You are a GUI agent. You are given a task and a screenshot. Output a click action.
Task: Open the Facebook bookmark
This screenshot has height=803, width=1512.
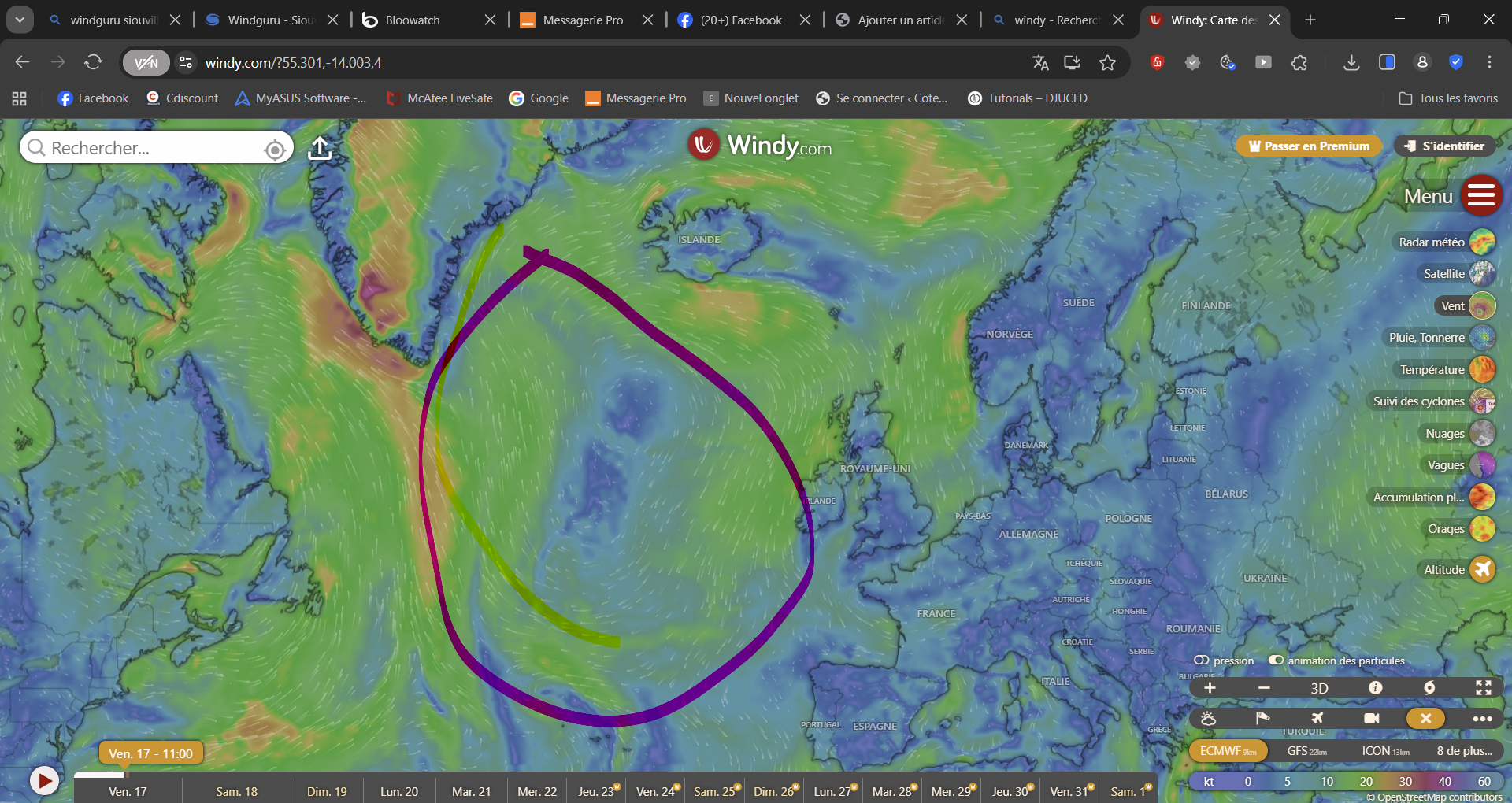[93, 98]
